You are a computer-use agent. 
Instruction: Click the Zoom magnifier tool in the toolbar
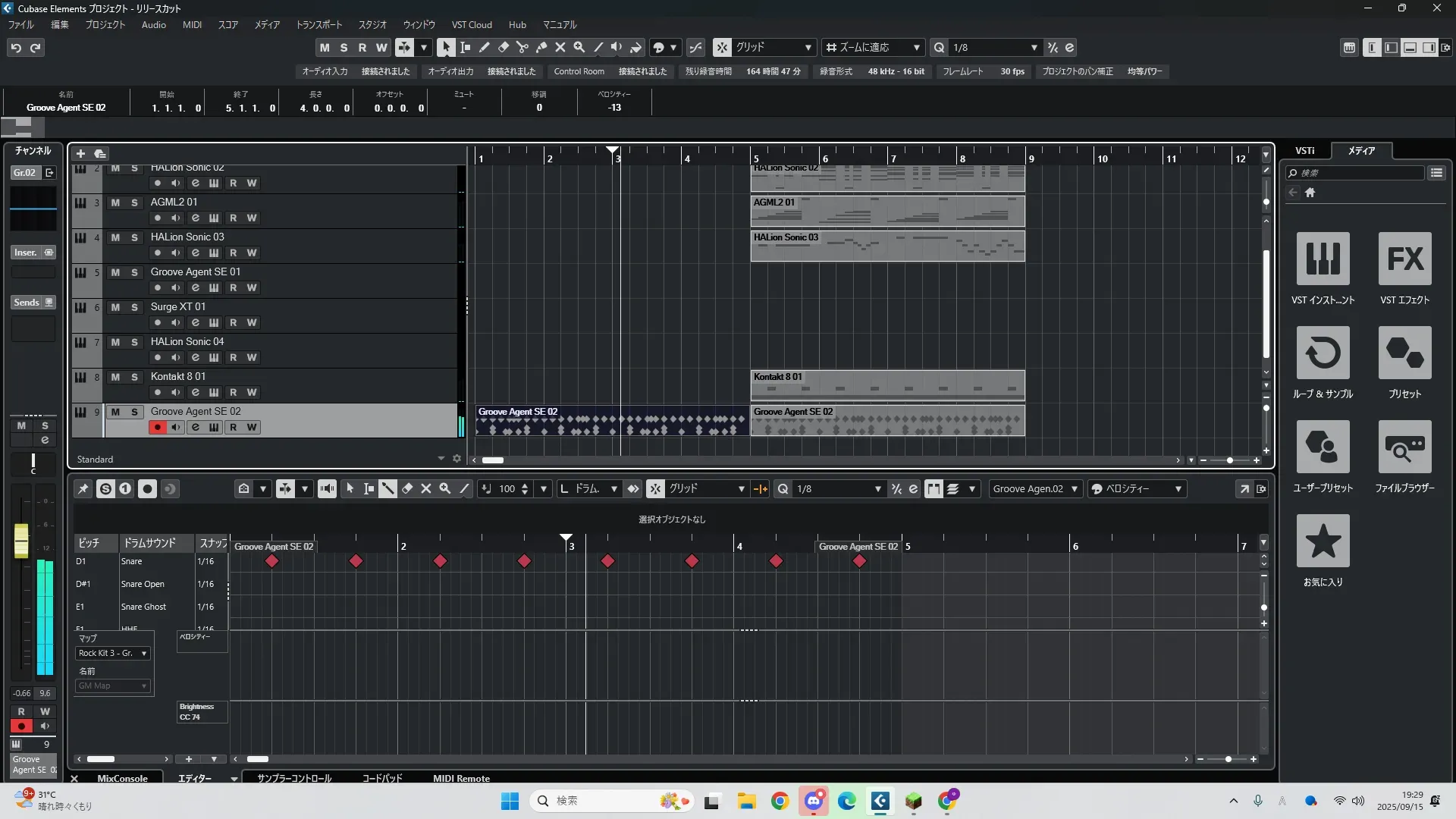[579, 47]
